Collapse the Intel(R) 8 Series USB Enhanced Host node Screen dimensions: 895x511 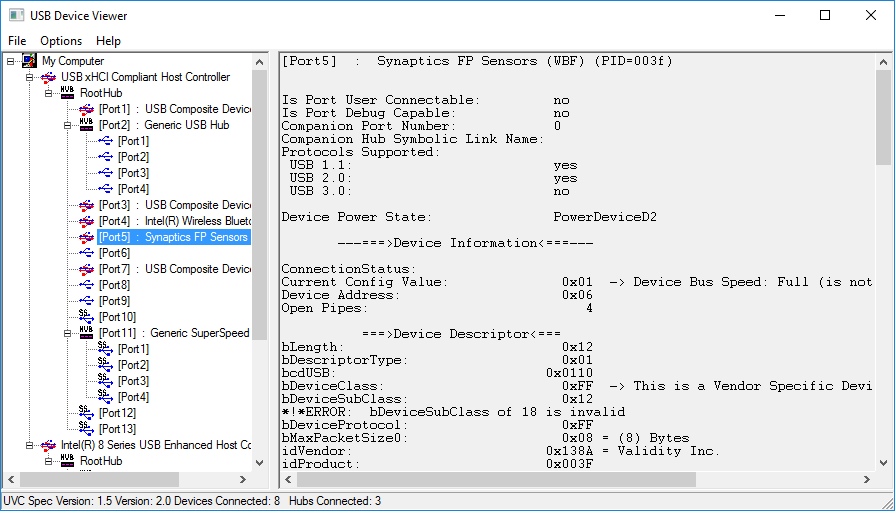pos(30,445)
